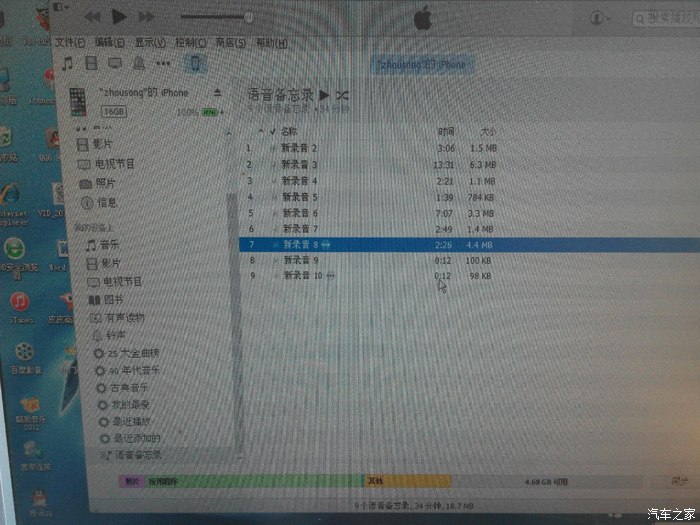Open the 控制(C) menu
The width and height of the screenshot is (700, 525).
(191, 43)
